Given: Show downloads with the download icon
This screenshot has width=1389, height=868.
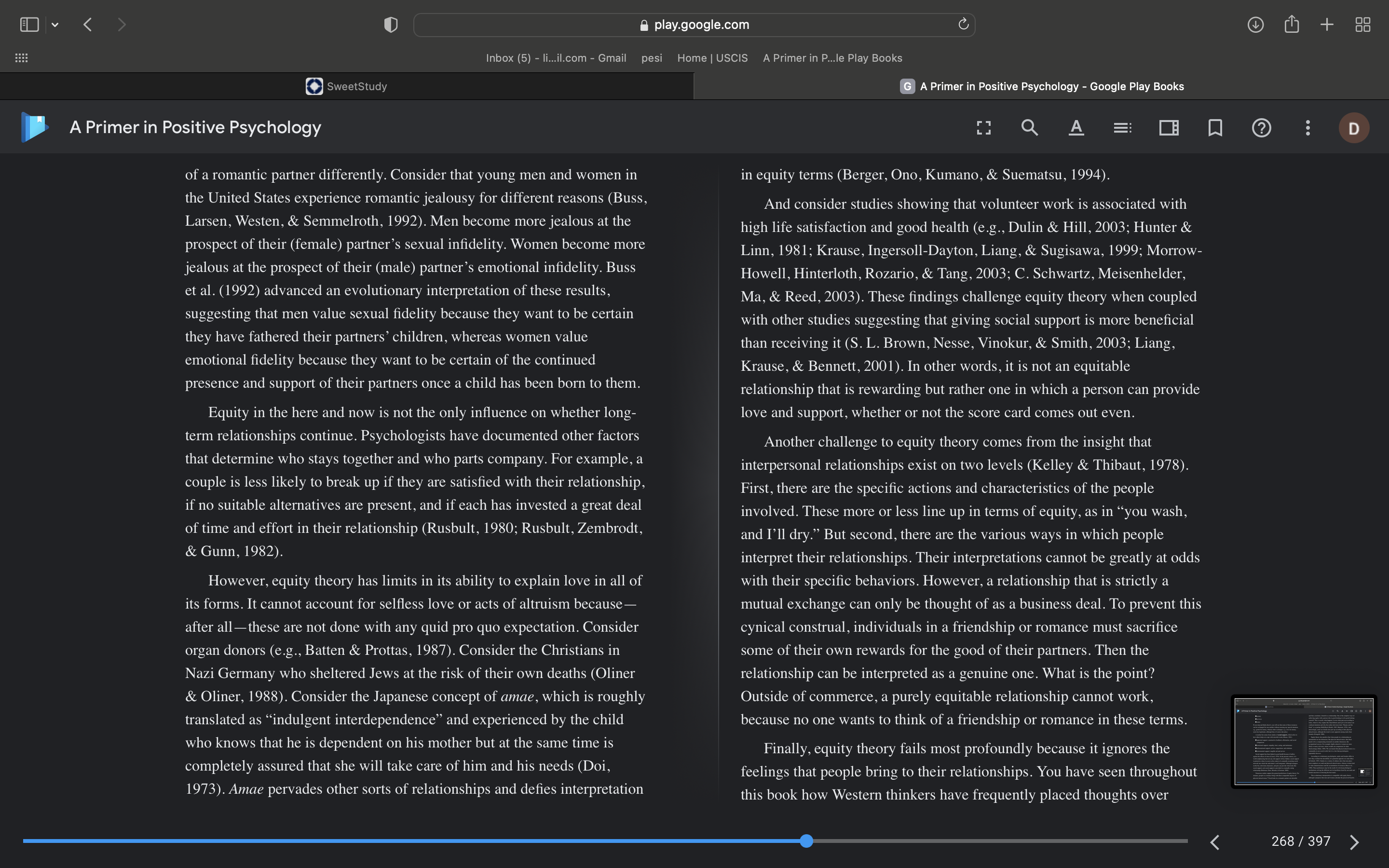Looking at the screenshot, I should pyautogui.click(x=1255, y=25).
